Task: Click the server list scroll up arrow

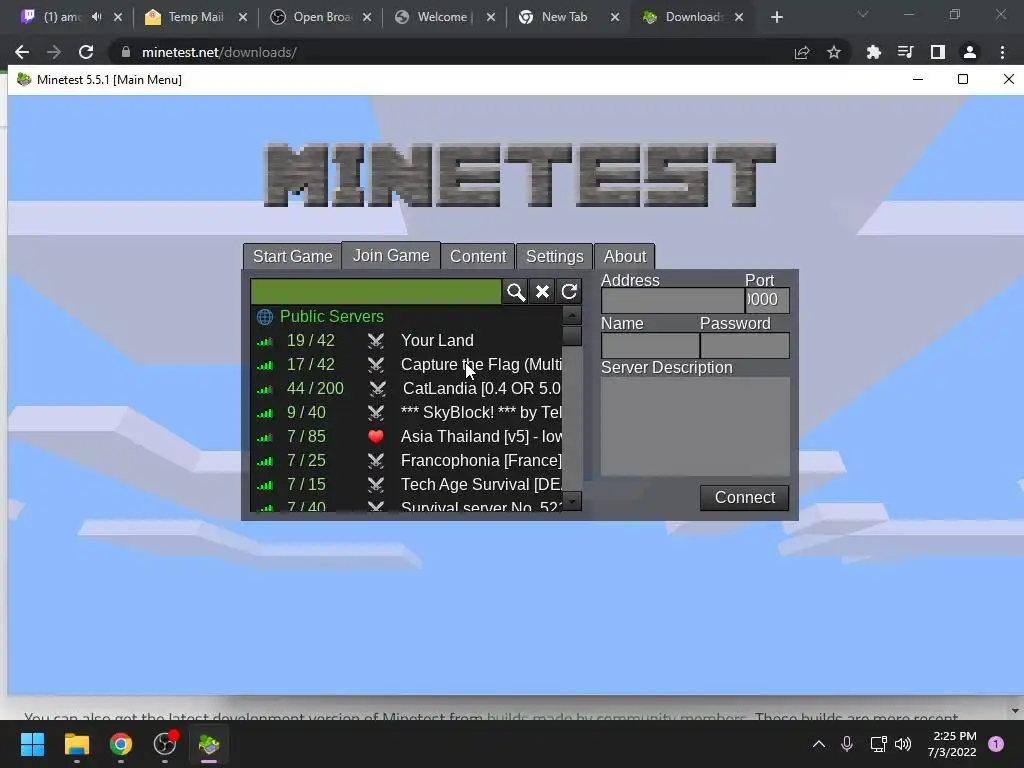Action: click(572, 315)
